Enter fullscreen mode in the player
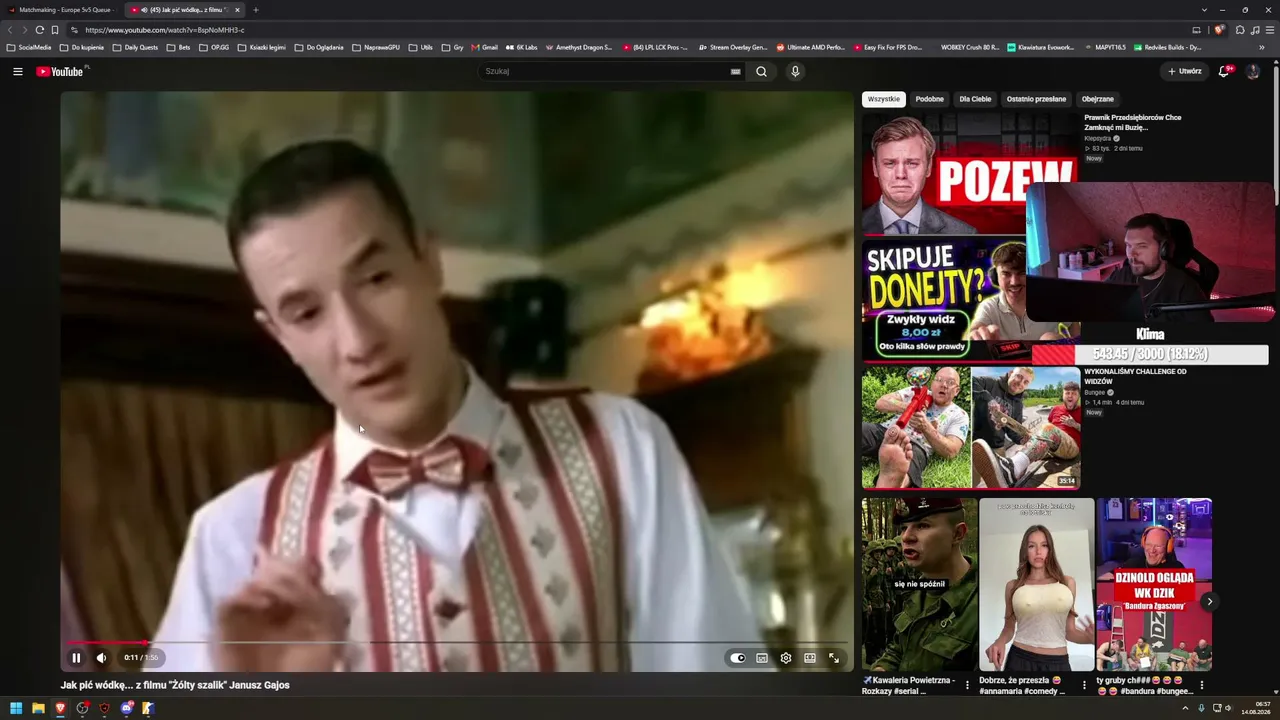The width and height of the screenshot is (1280, 720). [x=834, y=658]
